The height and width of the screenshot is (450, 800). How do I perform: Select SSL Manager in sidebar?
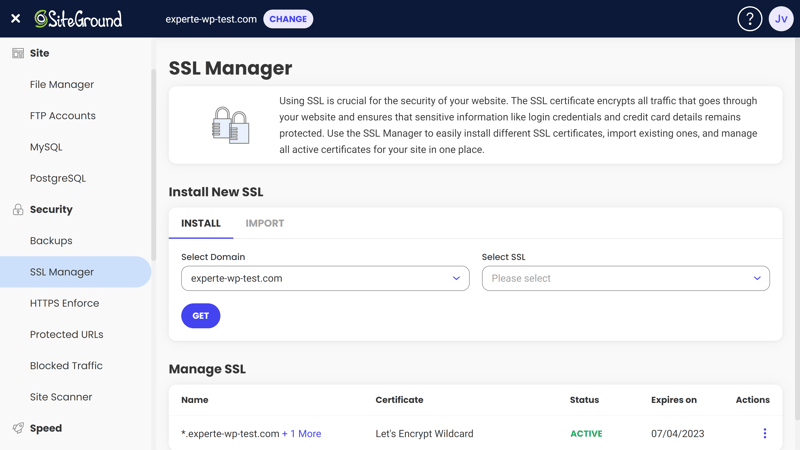point(76,272)
